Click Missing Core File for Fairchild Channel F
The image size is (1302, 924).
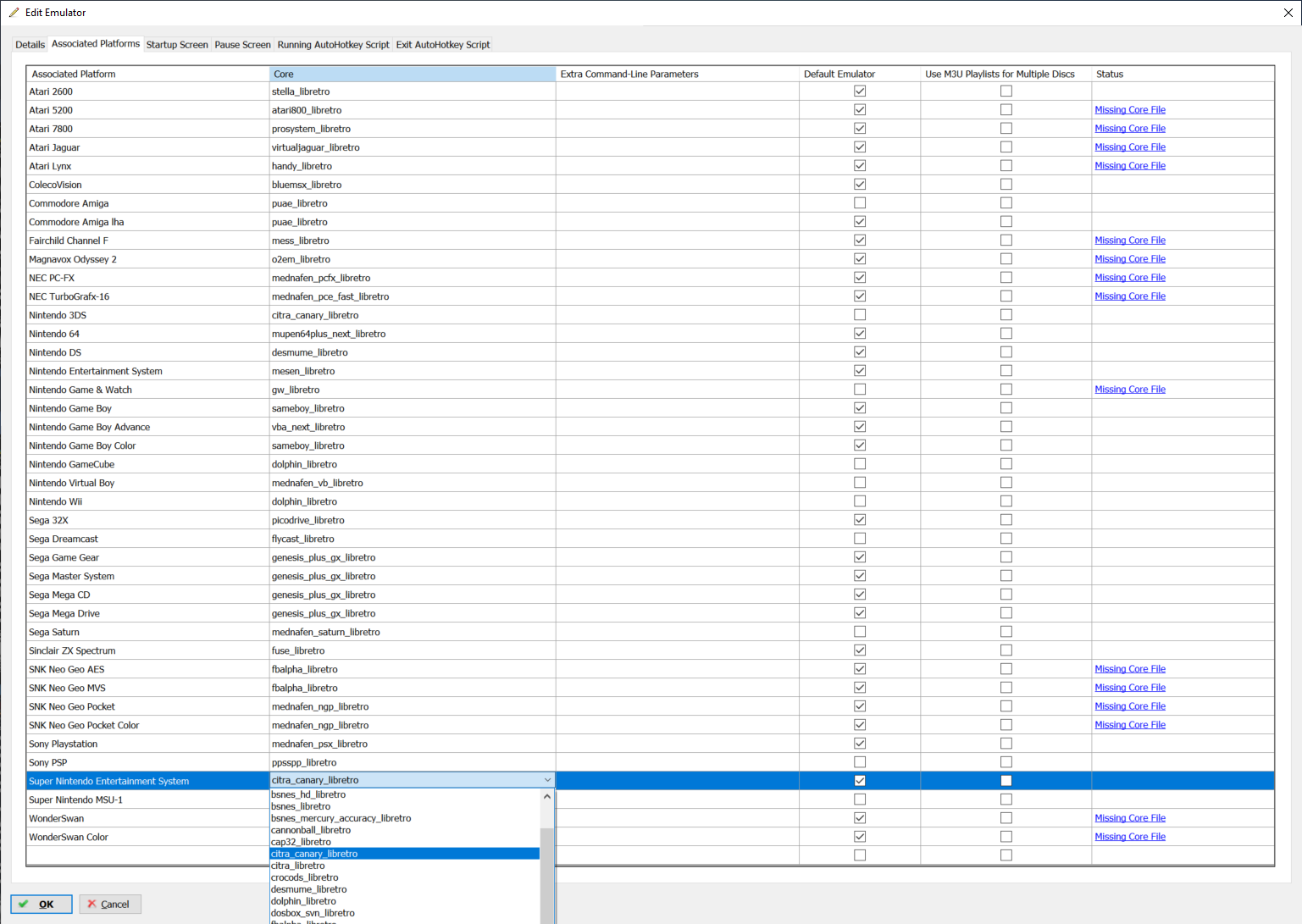(1130, 241)
